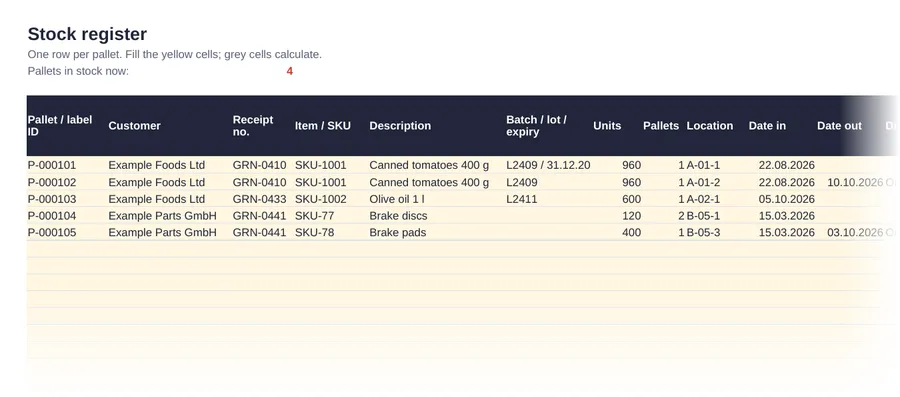Click the 'Units' column header
Image resolution: width=900 pixels, height=397 pixels.
(607, 126)
